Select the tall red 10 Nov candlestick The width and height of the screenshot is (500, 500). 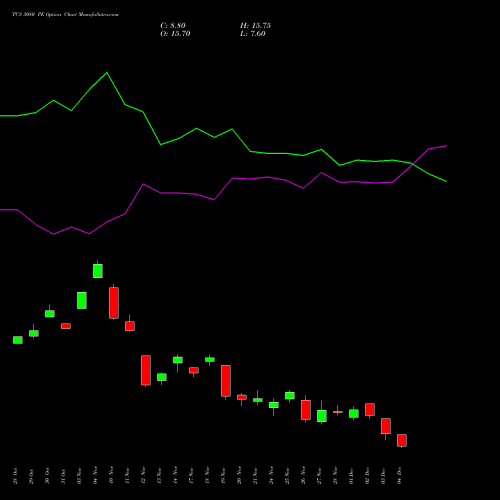[x=114, y=303]
